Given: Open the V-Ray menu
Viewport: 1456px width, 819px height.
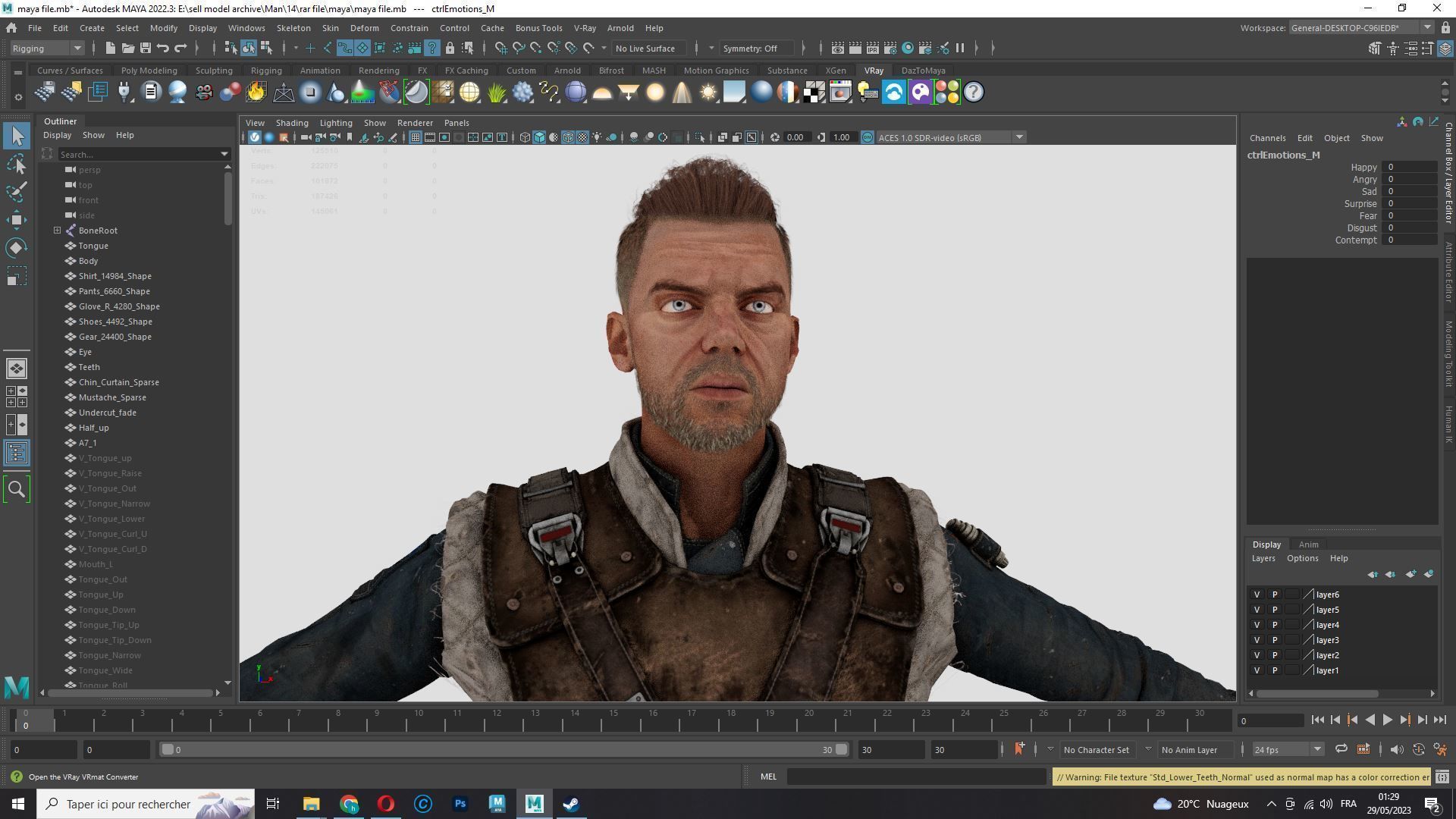Looking at the screenshot, I should point(585,28).
